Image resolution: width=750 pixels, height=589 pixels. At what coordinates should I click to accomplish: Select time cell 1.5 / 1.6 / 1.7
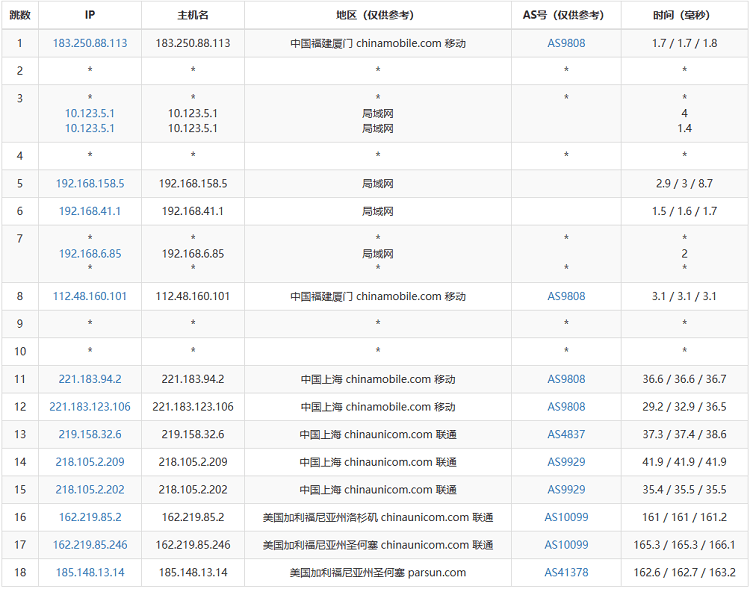pyautogui.click(x=684, y=211)
